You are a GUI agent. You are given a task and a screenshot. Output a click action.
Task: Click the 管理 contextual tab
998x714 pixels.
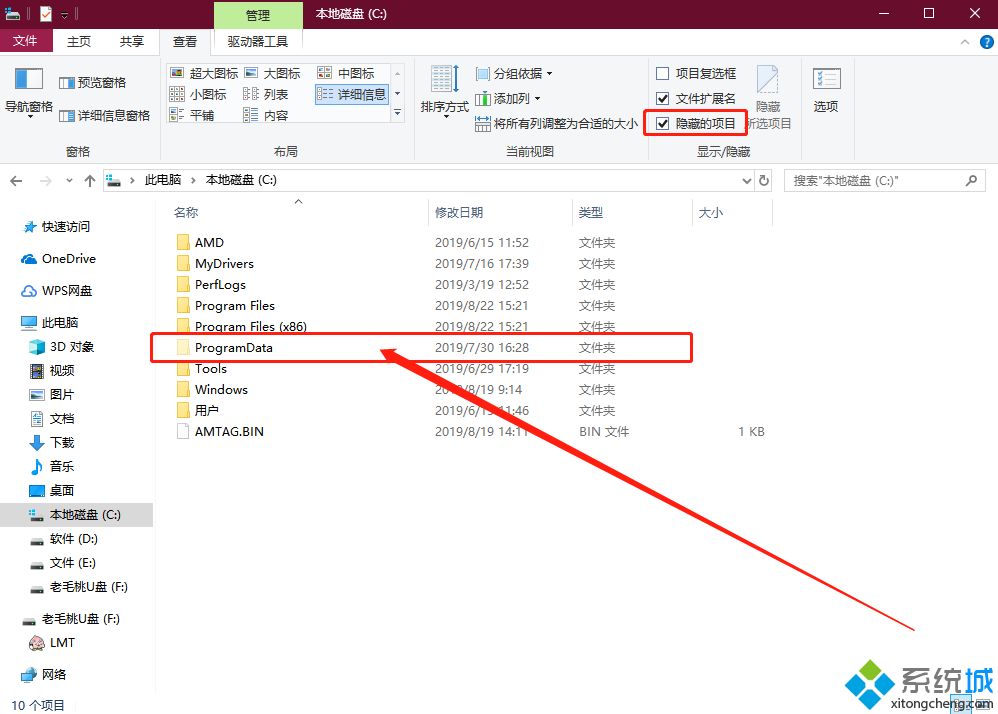pos(258,15)
